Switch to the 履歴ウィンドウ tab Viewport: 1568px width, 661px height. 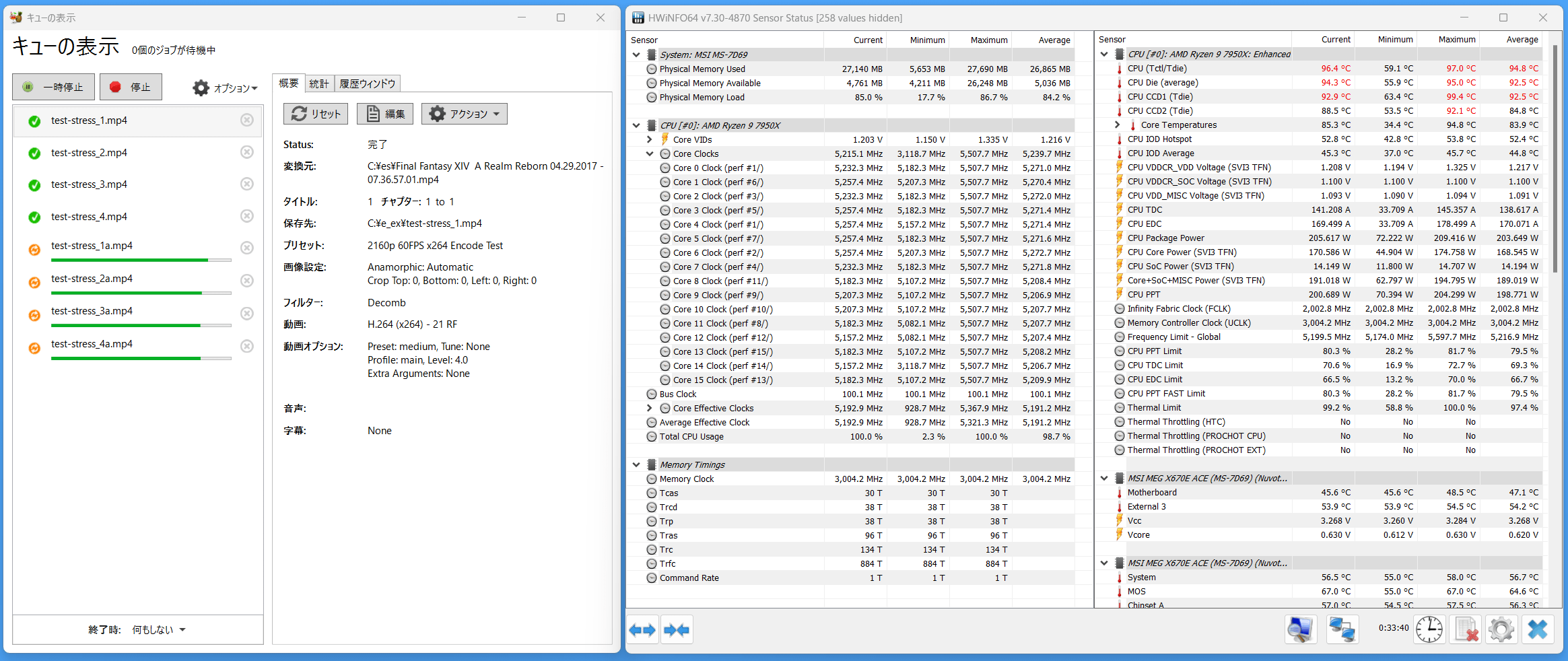[367, 83]
